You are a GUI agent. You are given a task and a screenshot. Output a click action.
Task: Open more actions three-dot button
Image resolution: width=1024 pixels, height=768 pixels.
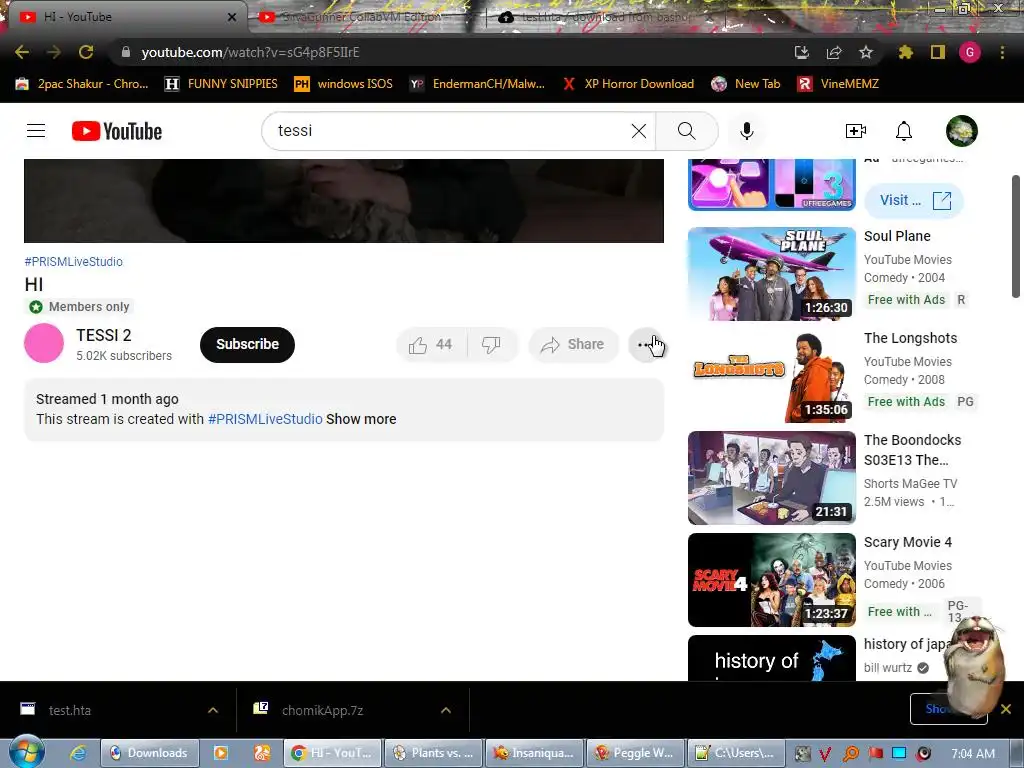click(645, 344)
